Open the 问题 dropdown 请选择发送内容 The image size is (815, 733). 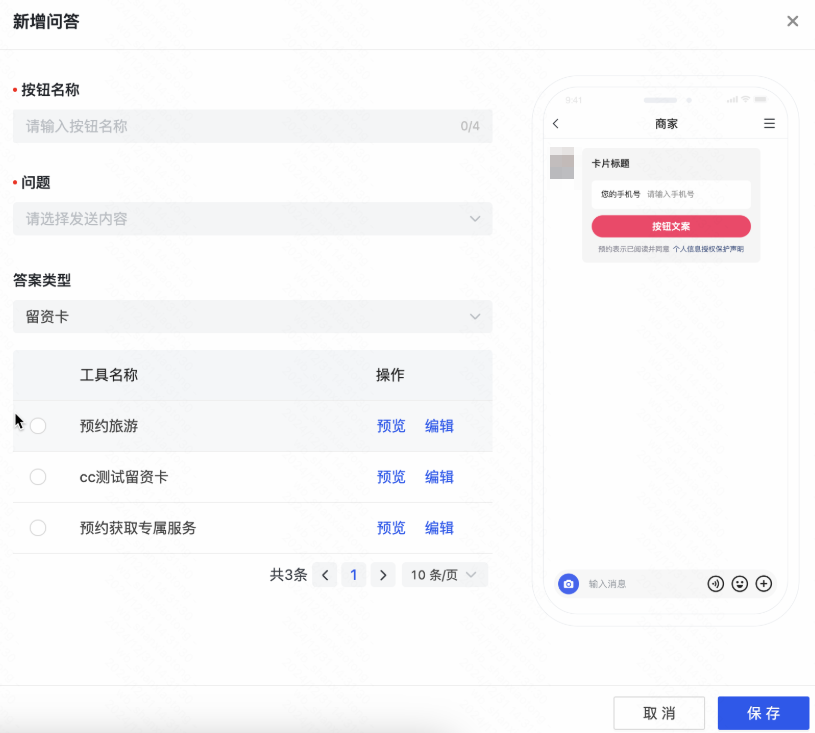tap(253, 219)
